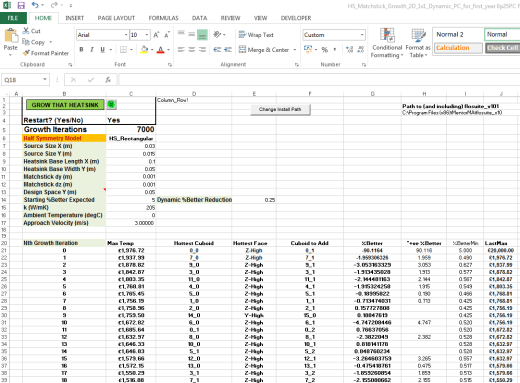The width and height of the screenshot is (520, 383).
Task: Click Cut scissors icon
Action: pyautogui.click(x=26, y=31)
